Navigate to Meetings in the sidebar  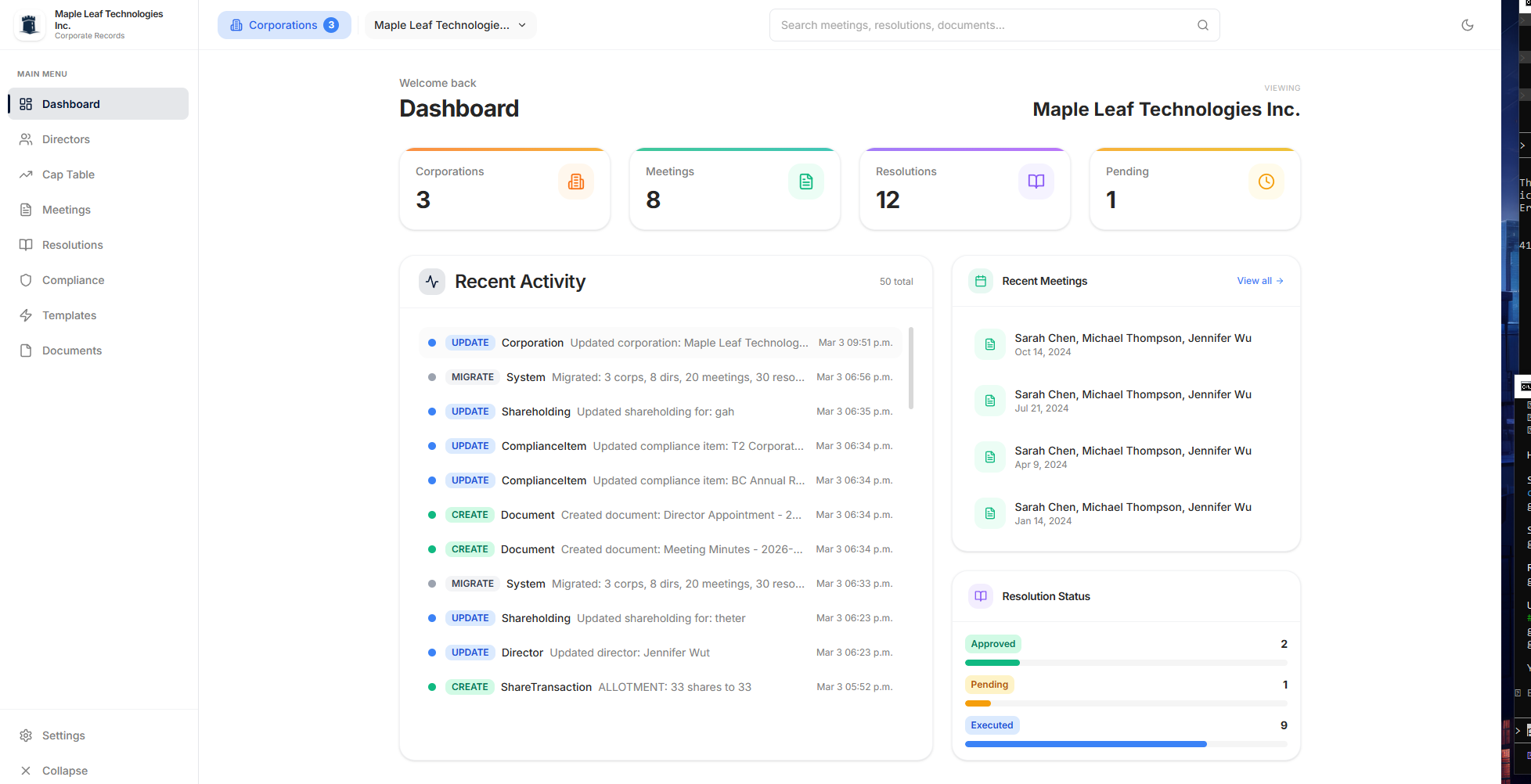click(99, 210)
